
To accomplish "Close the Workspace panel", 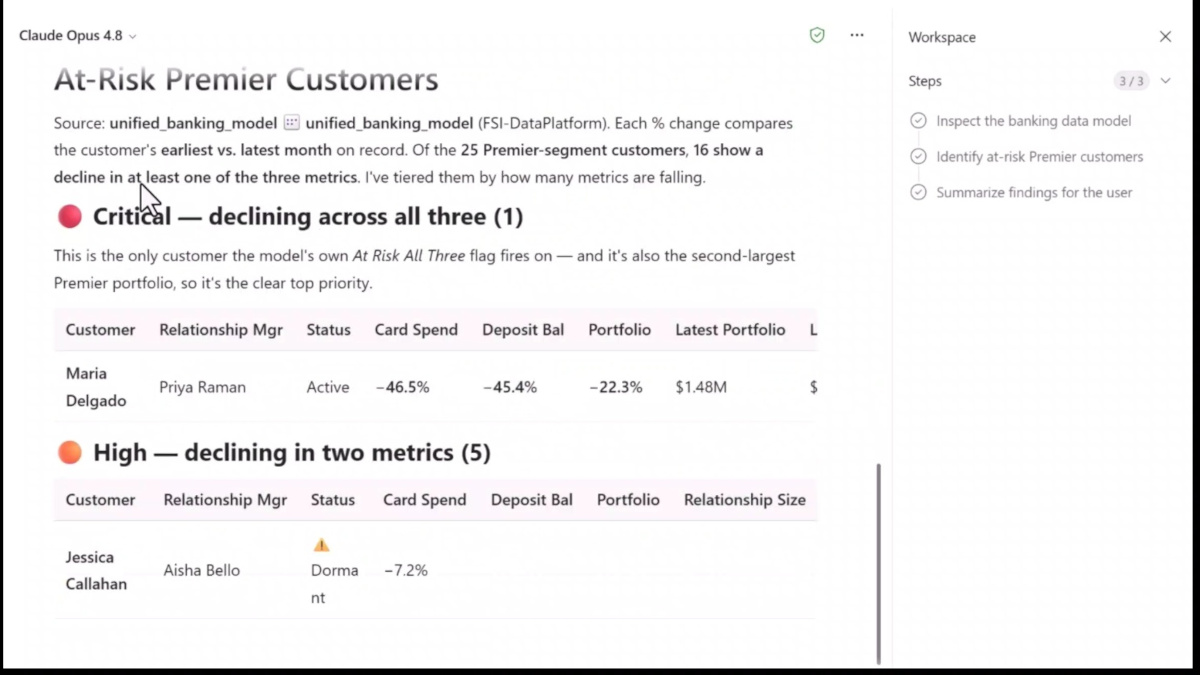I will (x=1165, y=37).
